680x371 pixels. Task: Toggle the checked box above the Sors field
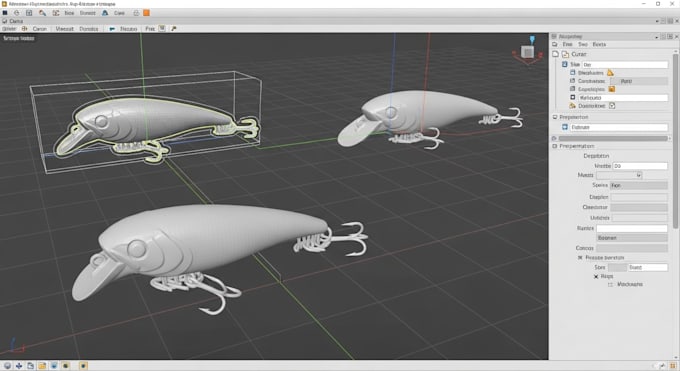pos(580,258)
